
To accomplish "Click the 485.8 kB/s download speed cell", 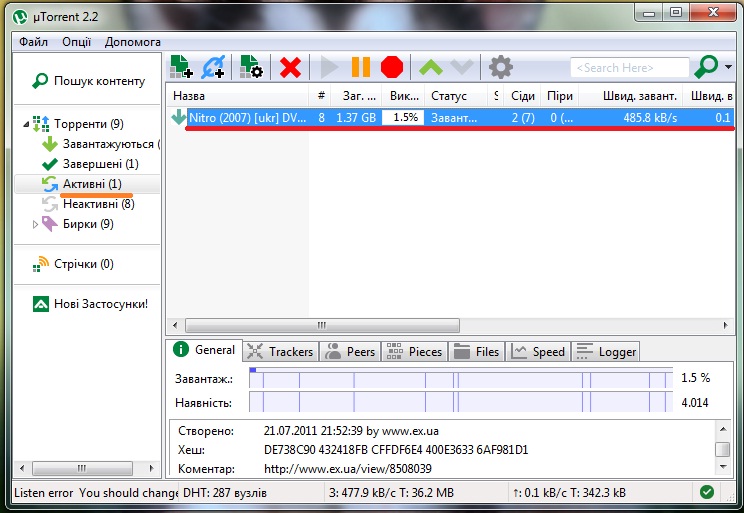I will pyautogui.click(x=650, y=117).
